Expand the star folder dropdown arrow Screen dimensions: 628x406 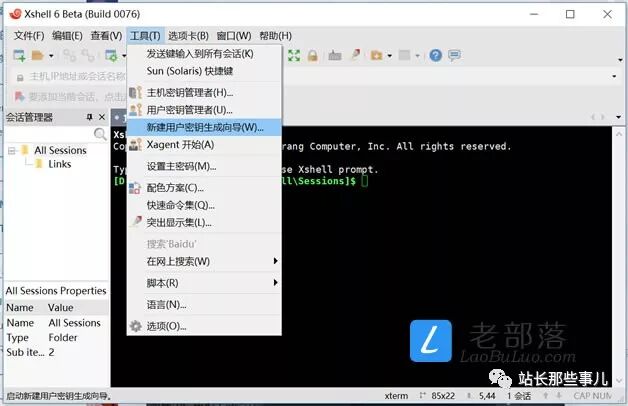coord(389,56)
